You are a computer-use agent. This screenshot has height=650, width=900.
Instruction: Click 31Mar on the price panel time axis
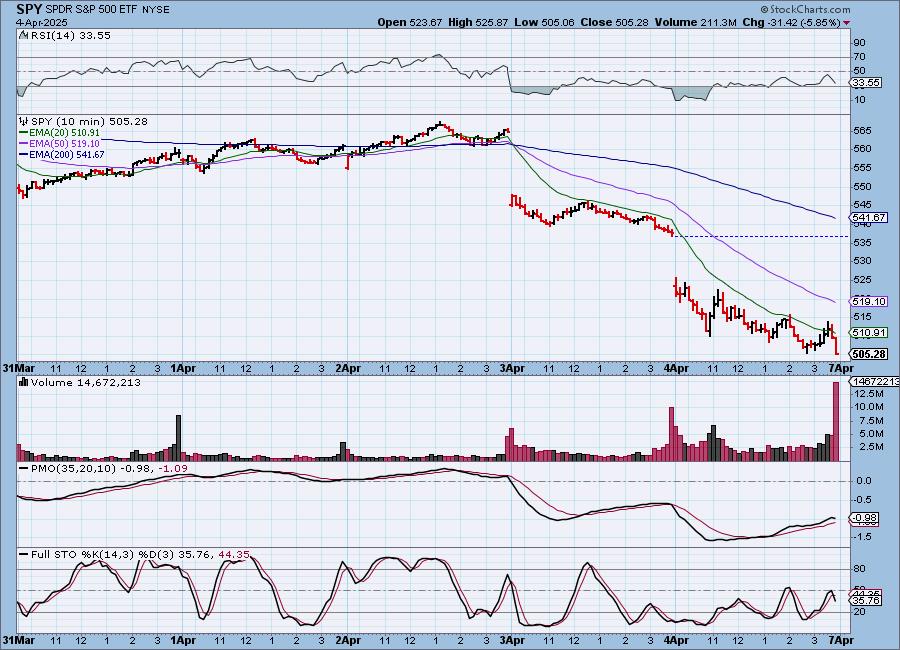(17, 368)
